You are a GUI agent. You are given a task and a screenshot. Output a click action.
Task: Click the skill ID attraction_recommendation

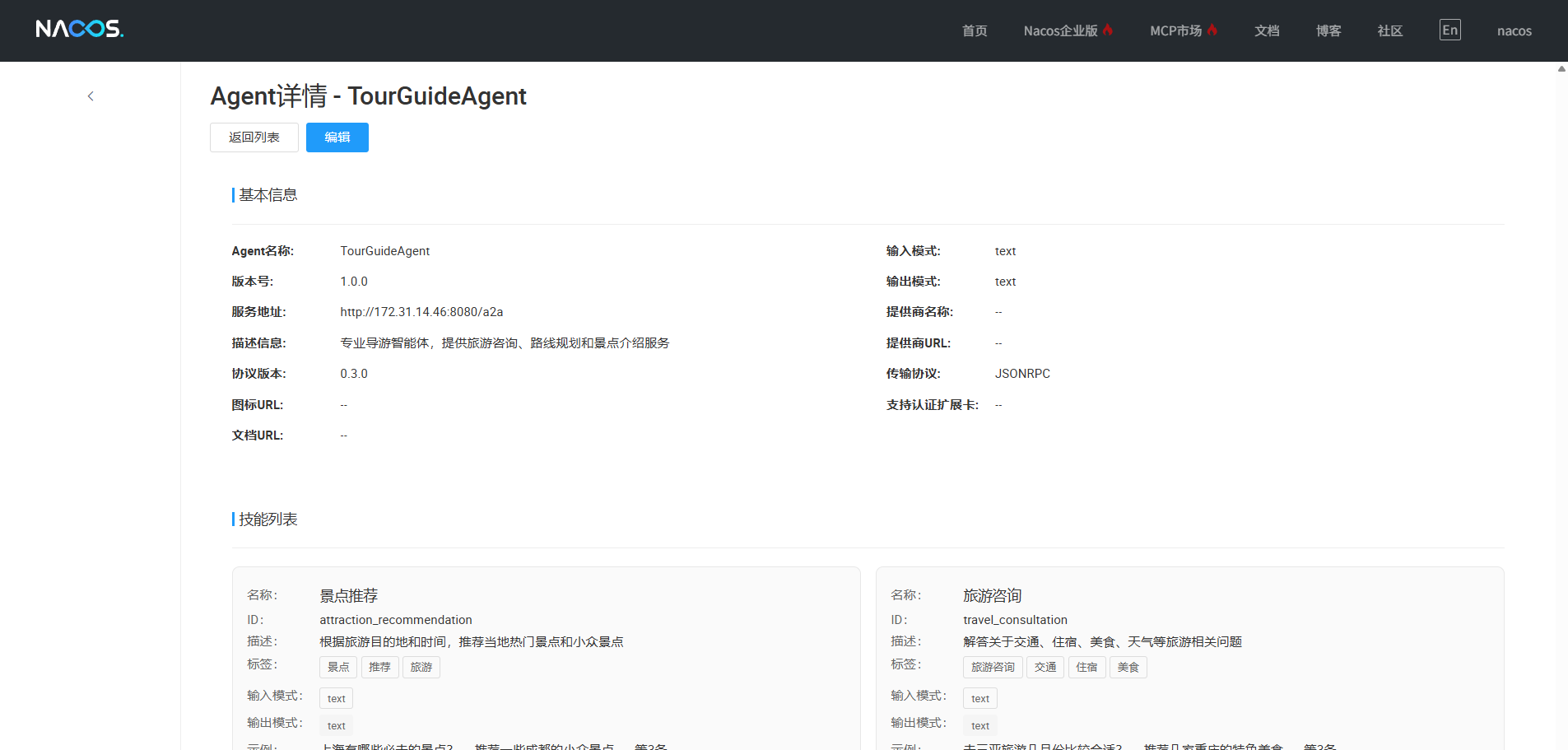tap(396, 620)
